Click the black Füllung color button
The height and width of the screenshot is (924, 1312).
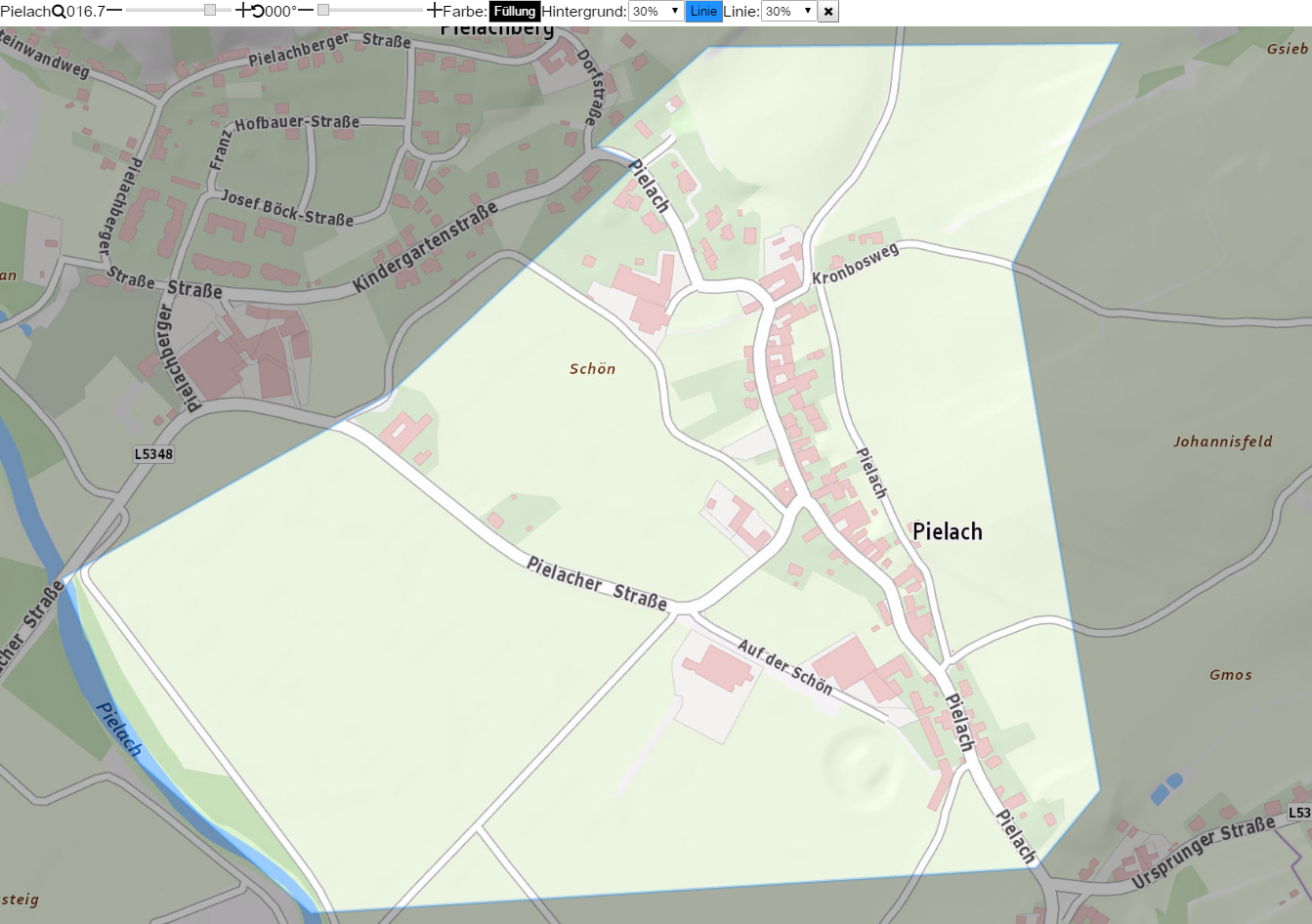(514, 12)
